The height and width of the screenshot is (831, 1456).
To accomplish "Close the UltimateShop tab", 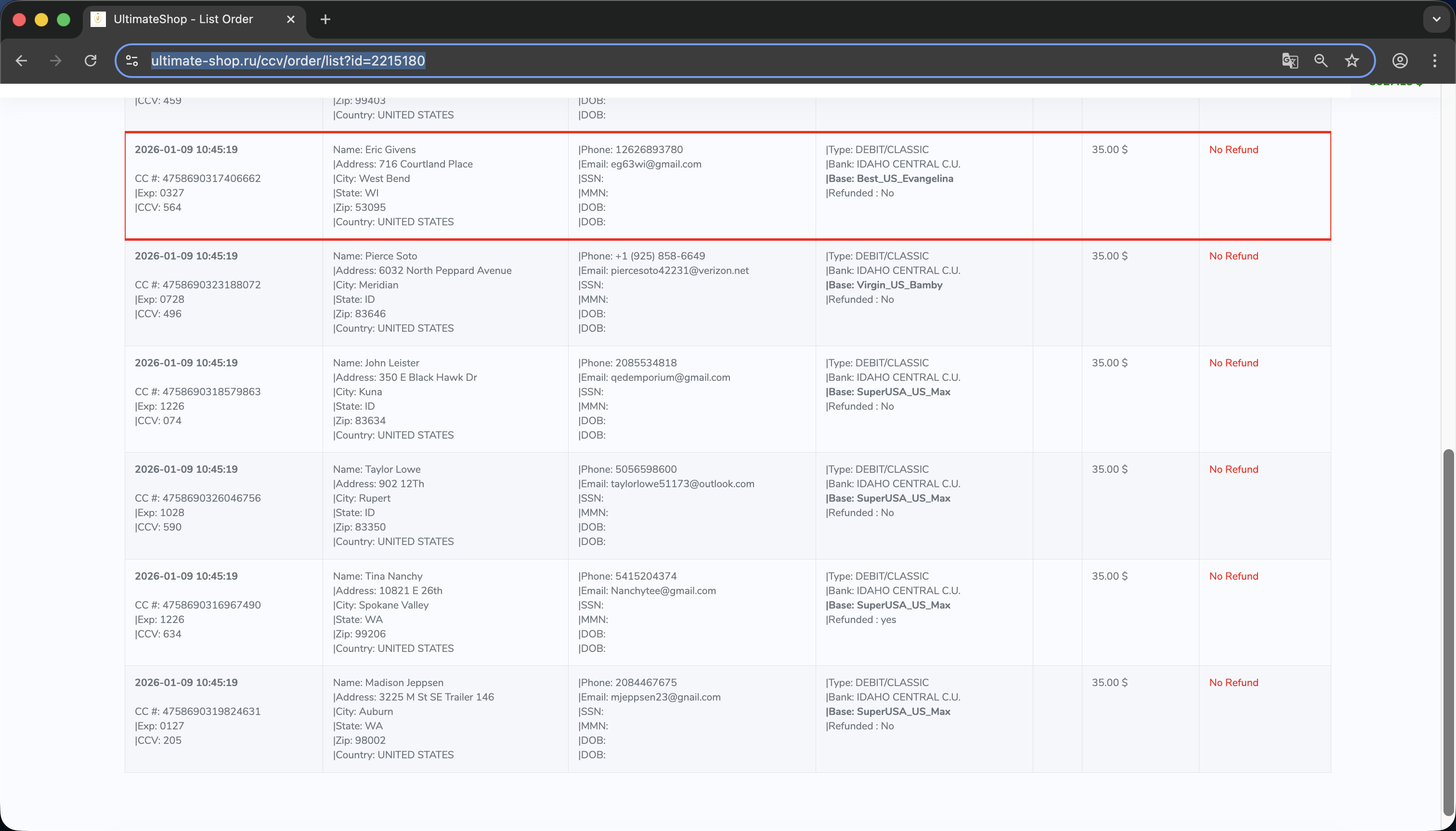I will coord(290,19).
